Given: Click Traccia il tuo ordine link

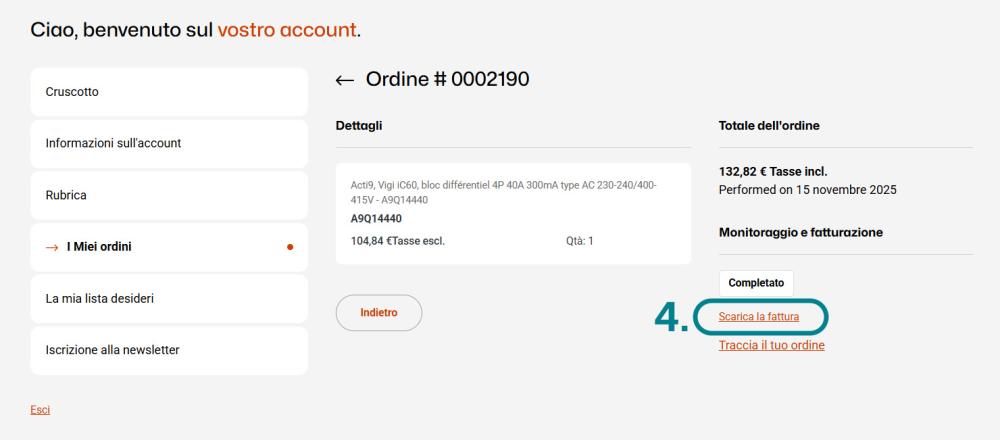Looking at the screenshot, I should click(x=771, y=345).
